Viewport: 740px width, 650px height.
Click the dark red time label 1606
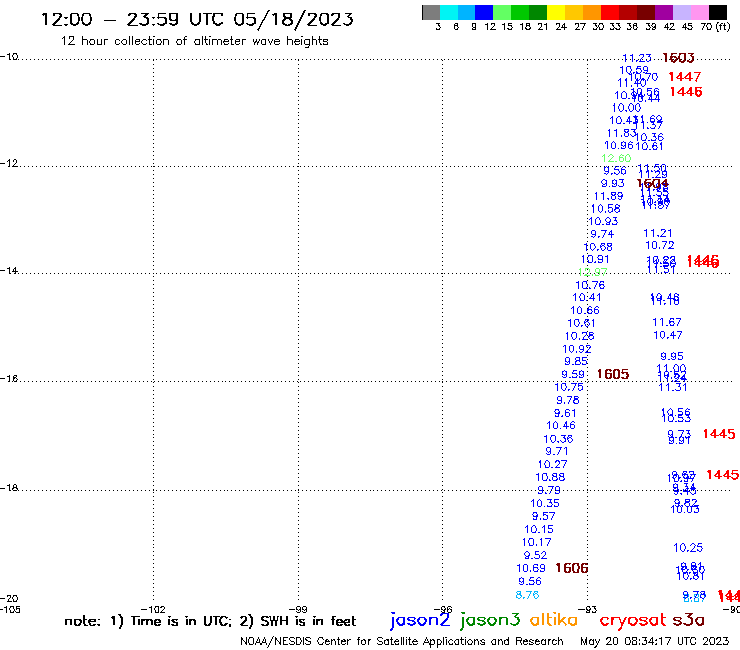572,568
